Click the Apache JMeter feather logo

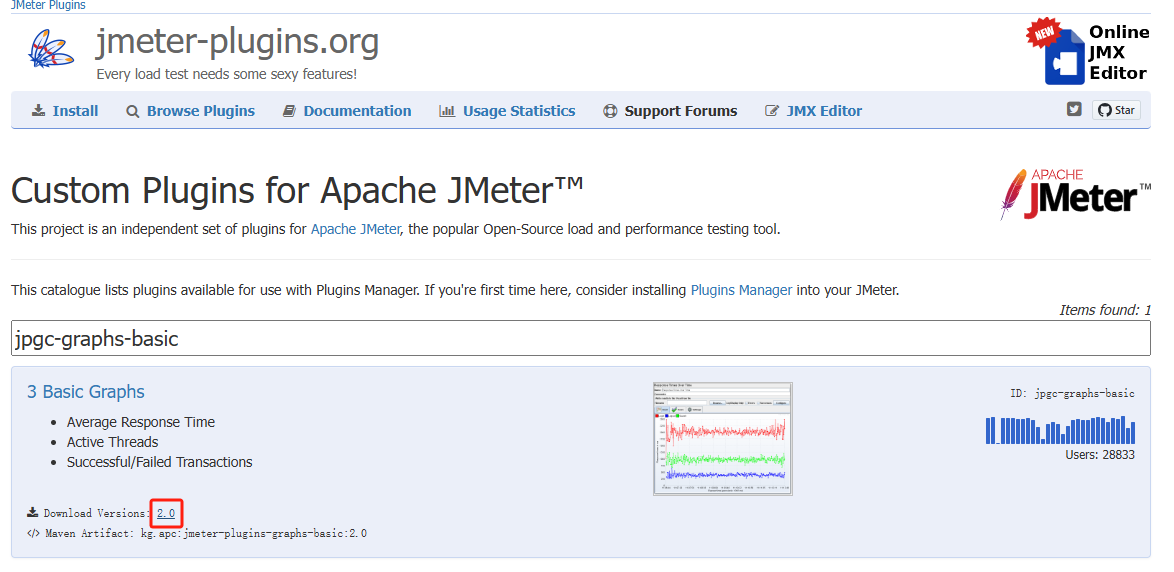pos(1076,194)
